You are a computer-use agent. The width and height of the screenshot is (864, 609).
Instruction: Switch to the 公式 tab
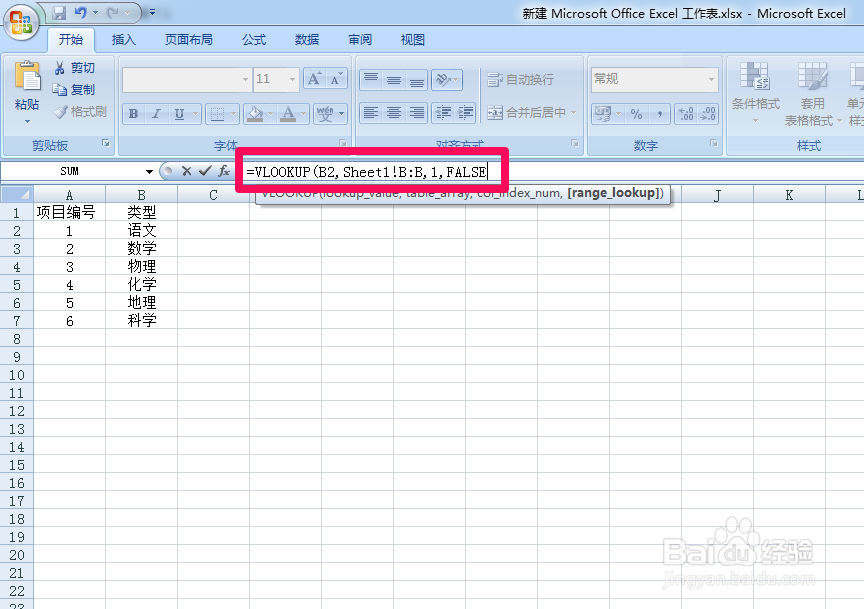254,40
